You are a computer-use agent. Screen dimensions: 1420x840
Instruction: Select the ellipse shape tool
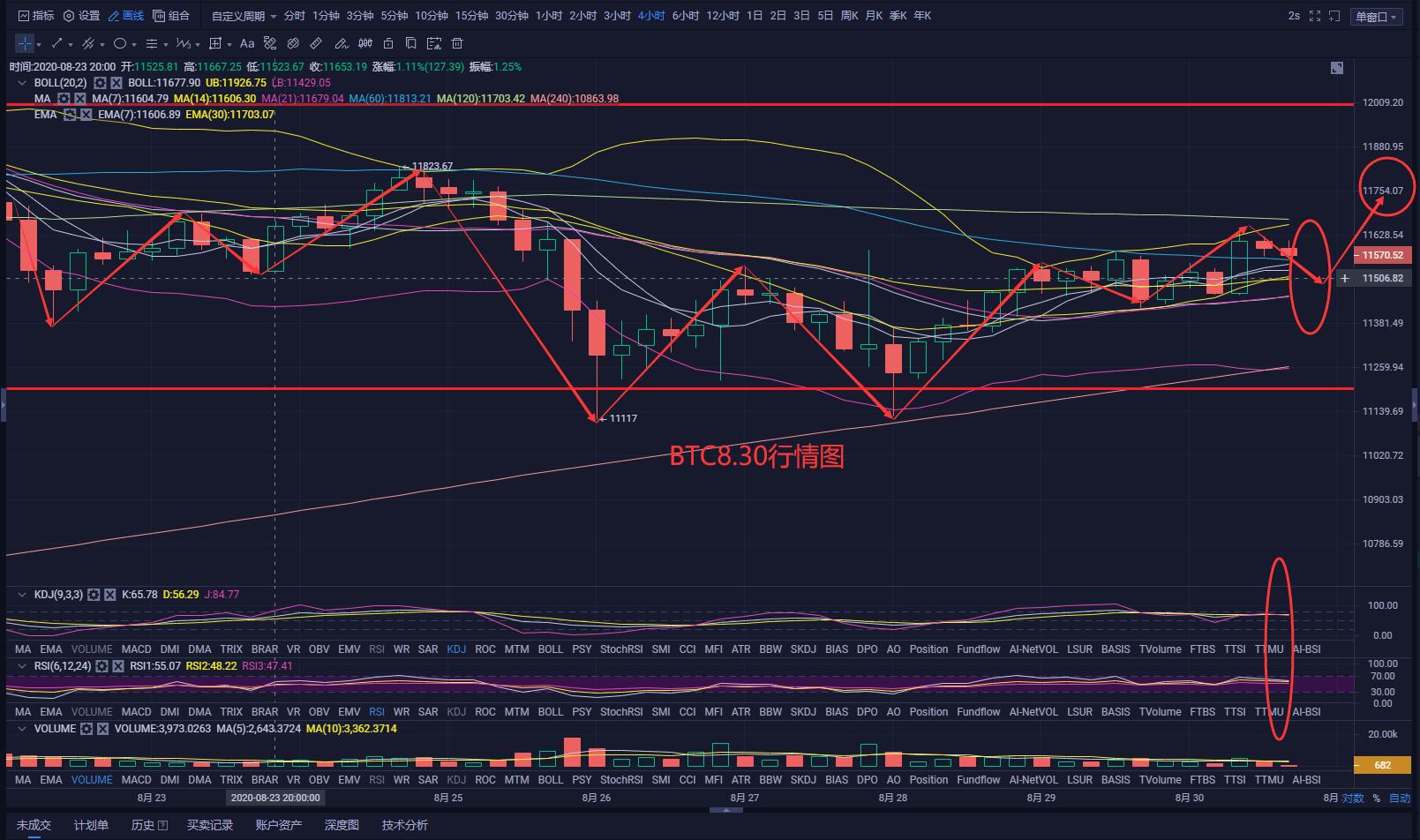coord(120,43)
